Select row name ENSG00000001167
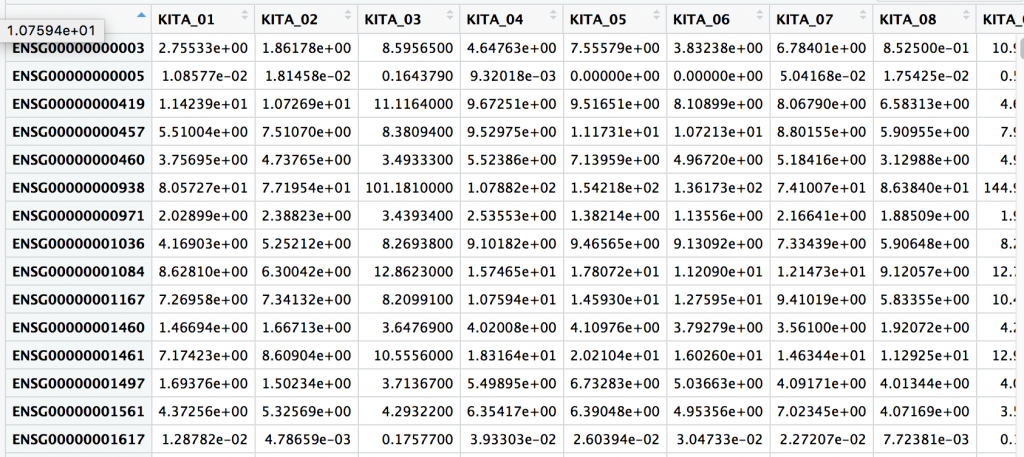Image resolution: width=1024 pixels, height=457 pixels. coord(78,300)
